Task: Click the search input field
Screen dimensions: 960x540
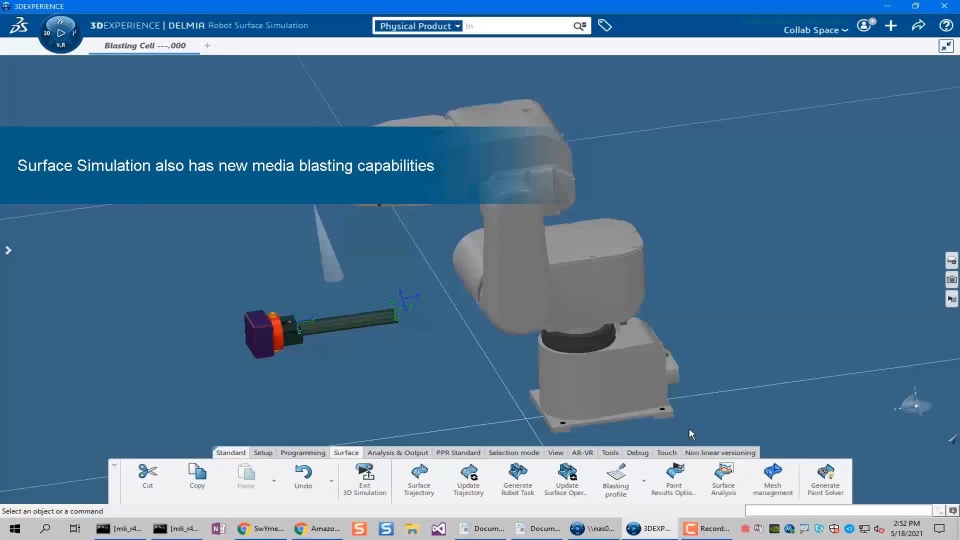Action: [x=517, y=26]
